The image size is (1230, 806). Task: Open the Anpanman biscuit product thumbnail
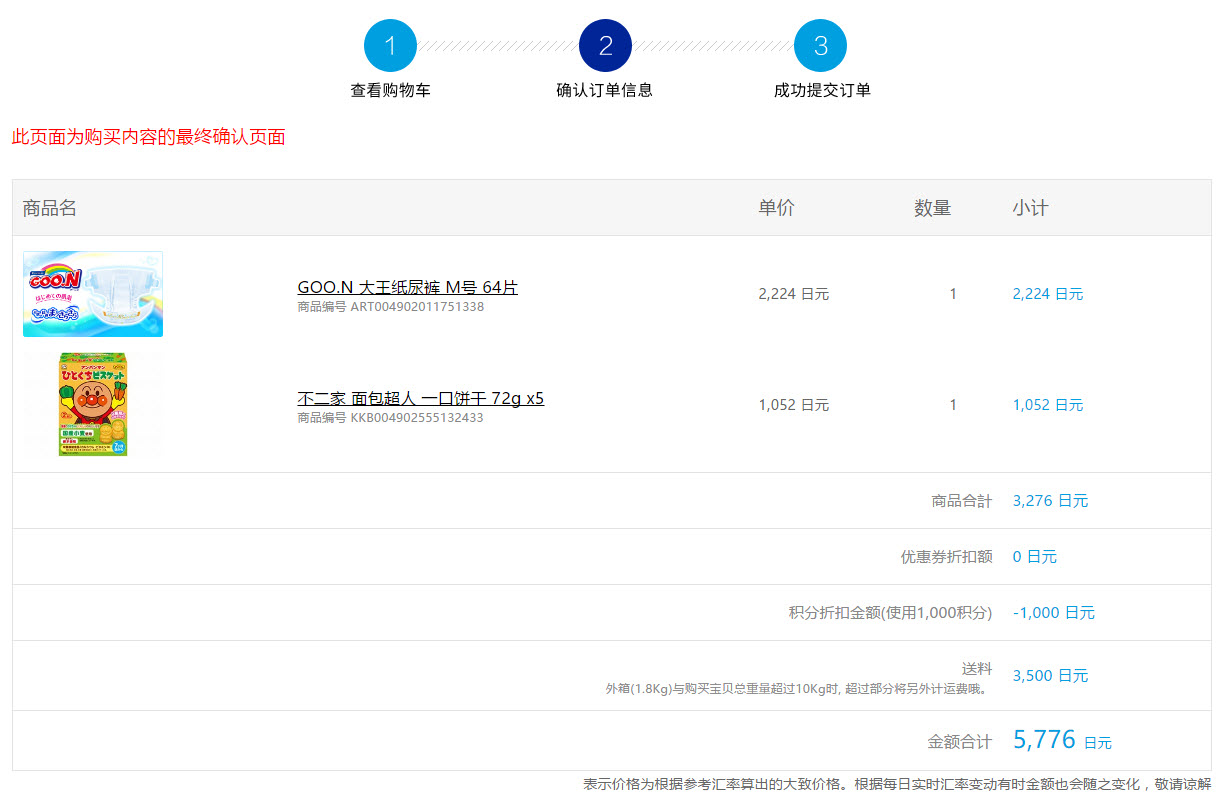(x=93, y=404)
